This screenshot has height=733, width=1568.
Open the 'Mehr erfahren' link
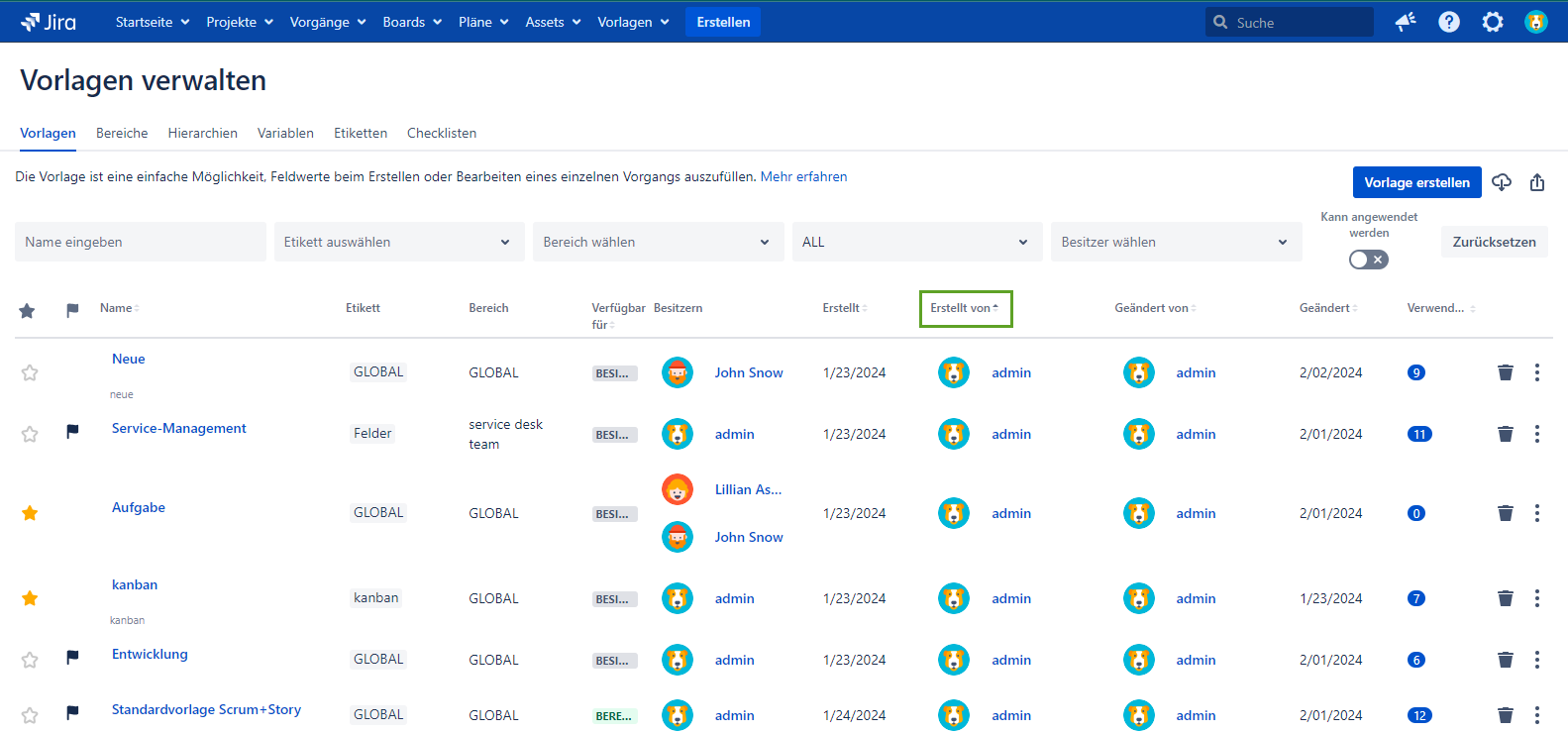803,176
